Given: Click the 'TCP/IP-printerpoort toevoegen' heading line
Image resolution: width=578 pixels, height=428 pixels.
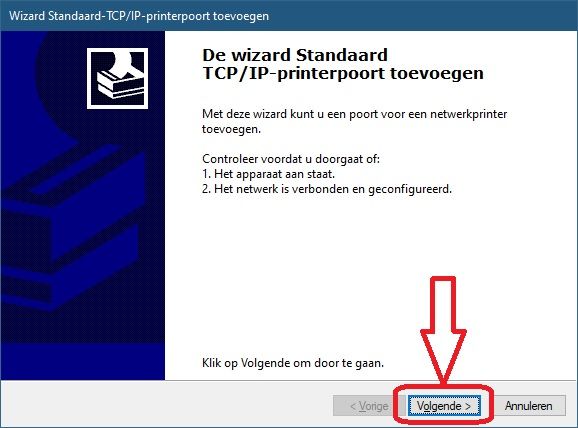Looking at the screenshot, I should coord(343,73).
